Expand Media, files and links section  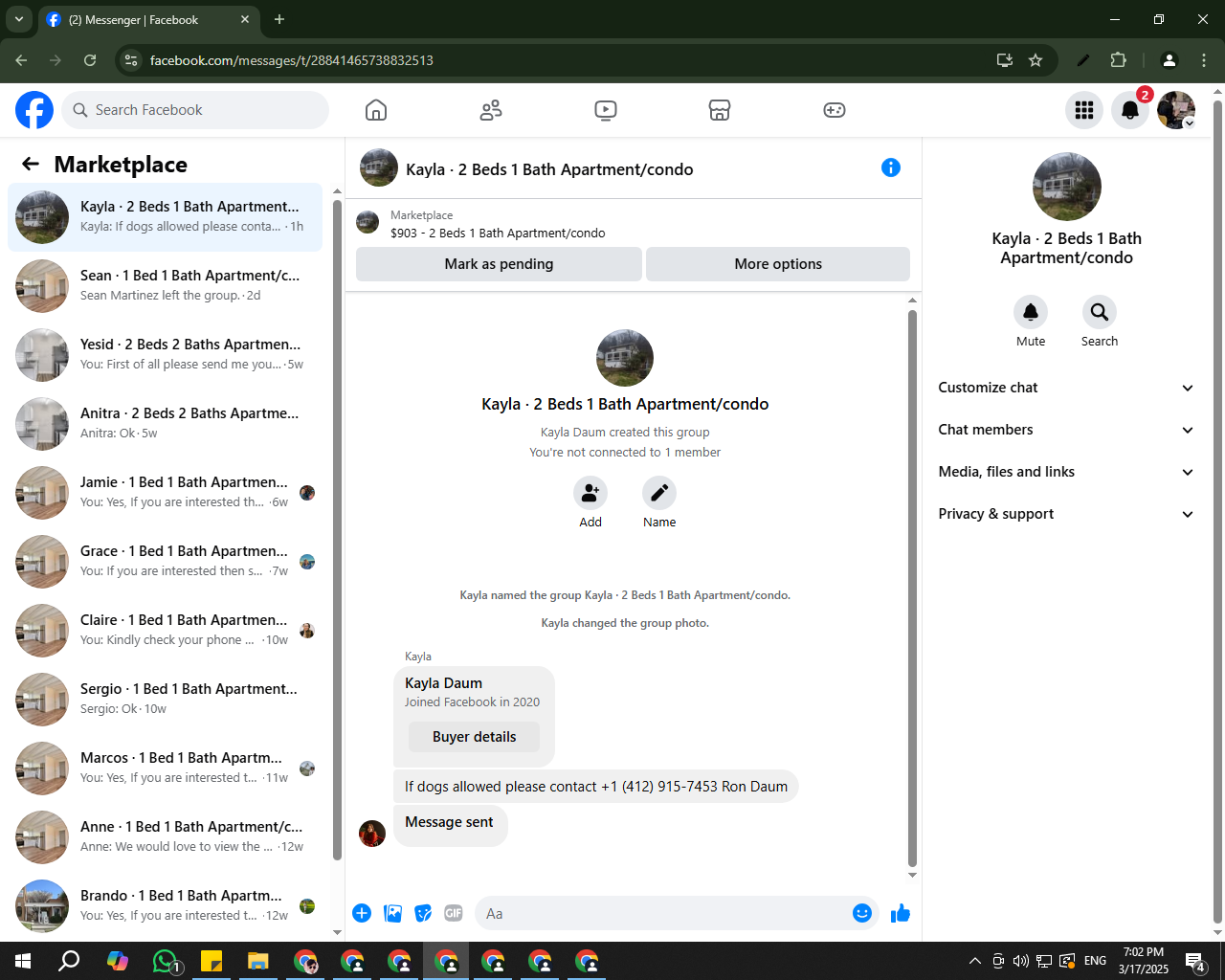[x=1066, y=472]
